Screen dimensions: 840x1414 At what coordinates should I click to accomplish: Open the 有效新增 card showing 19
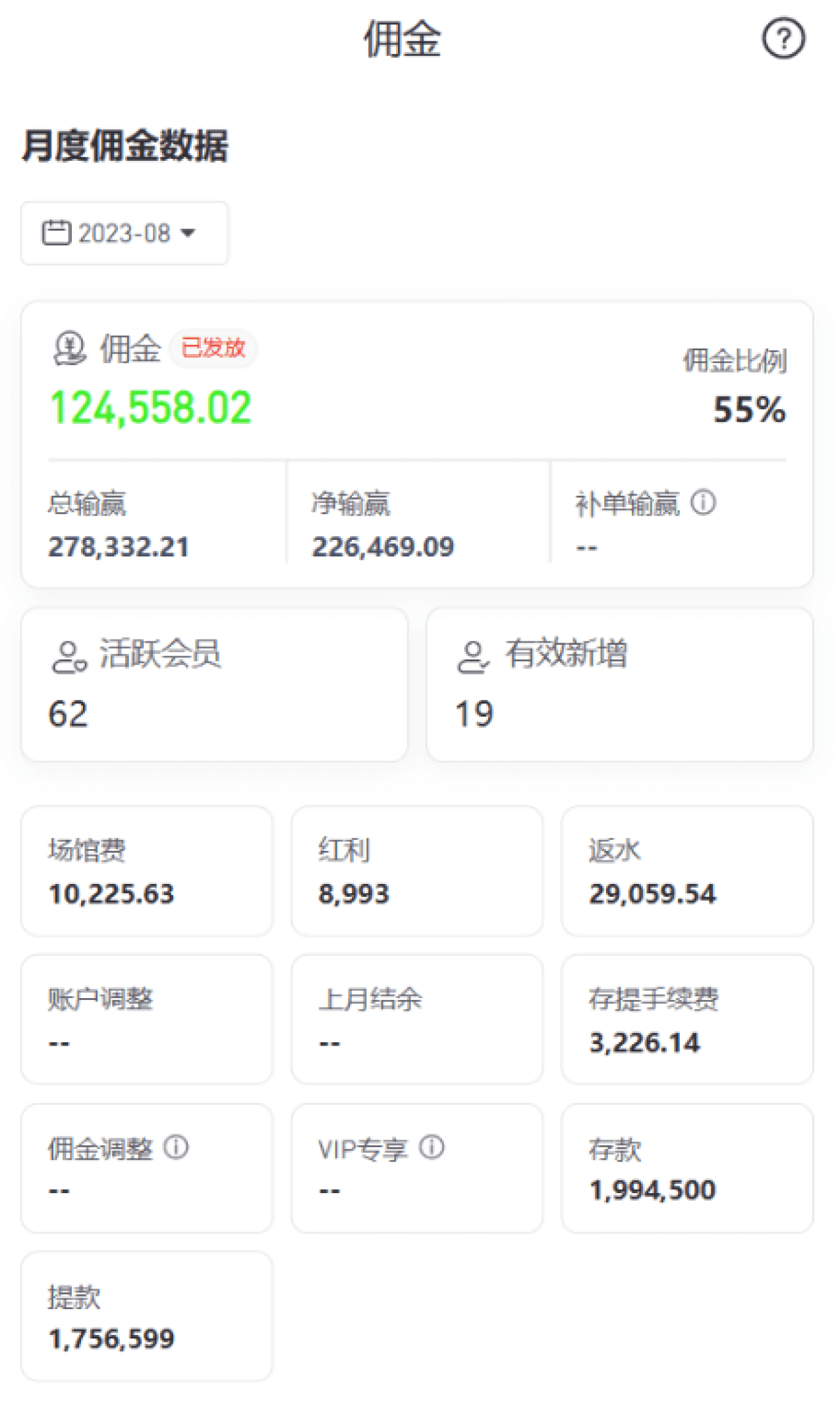pyautogui.click(x=619, y=684)
